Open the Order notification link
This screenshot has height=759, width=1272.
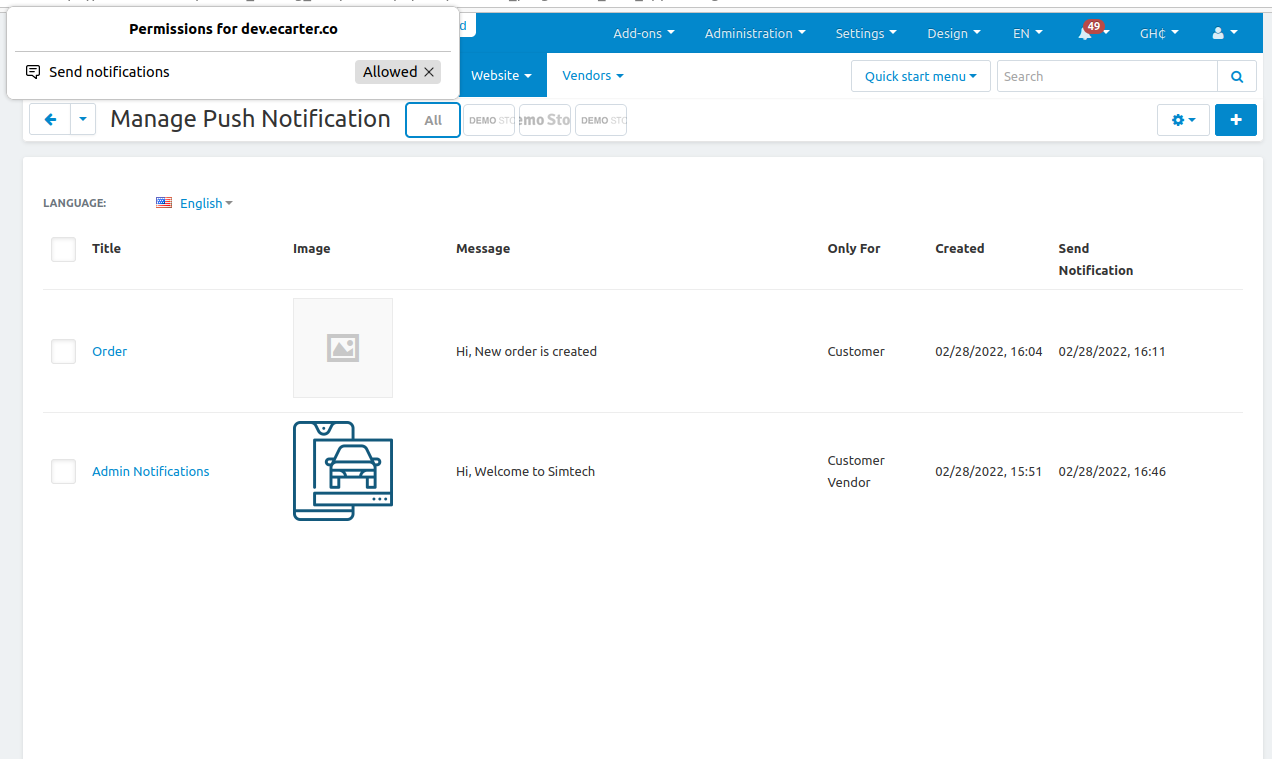tap(110, 351)
